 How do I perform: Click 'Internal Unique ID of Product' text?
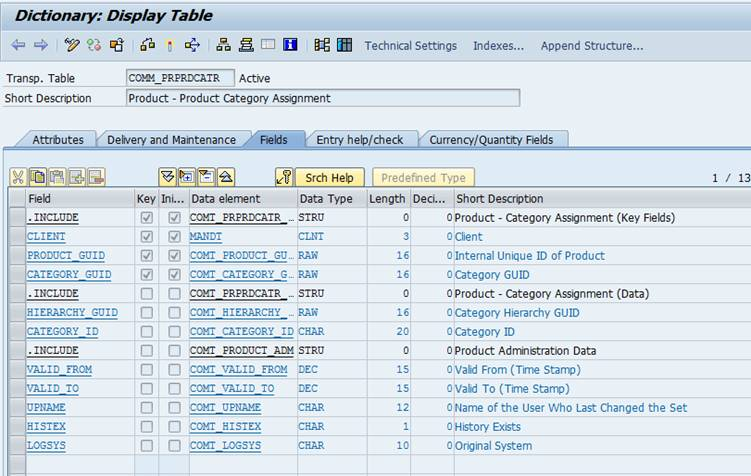(530, 256)
